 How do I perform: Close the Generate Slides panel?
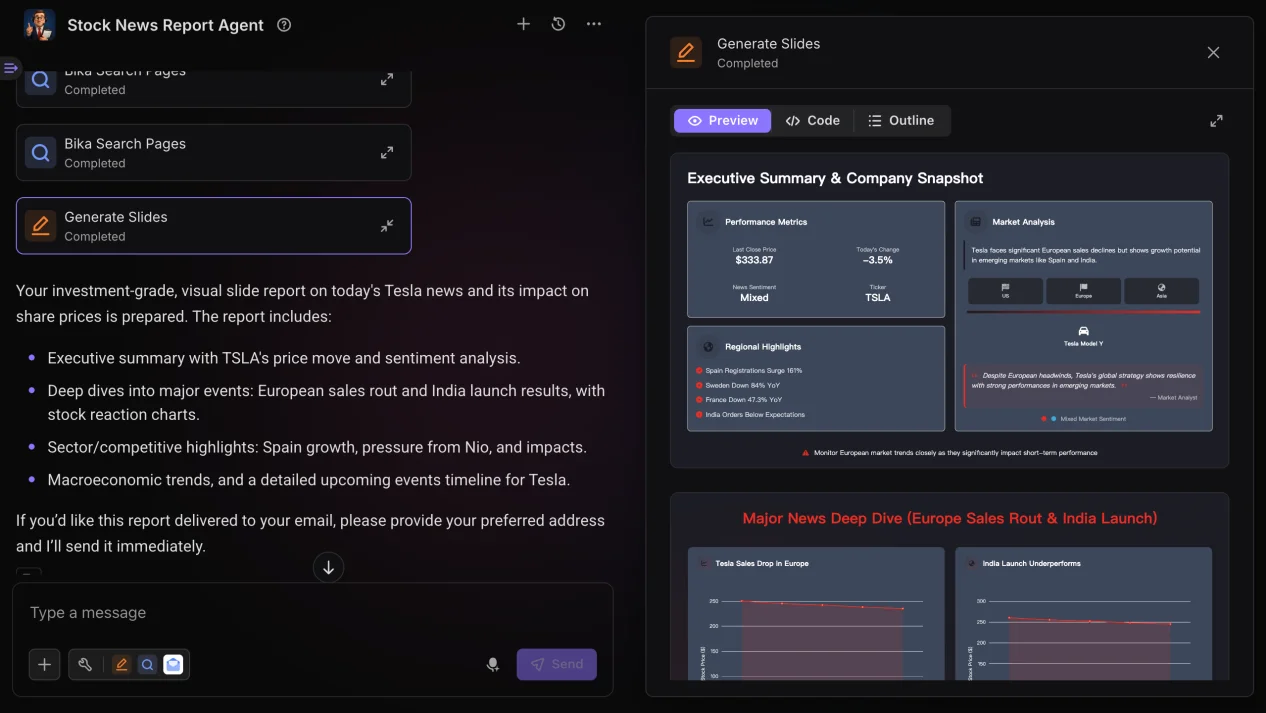click(1213, 53)
